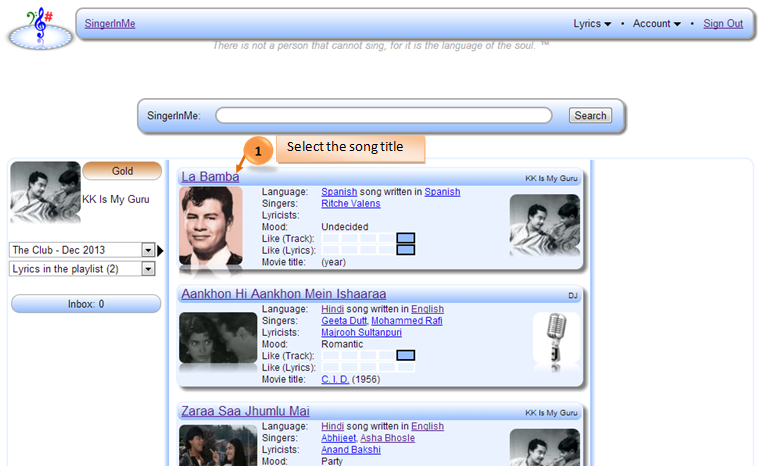Open the C. I. D. movie title link

coord(335,379)
